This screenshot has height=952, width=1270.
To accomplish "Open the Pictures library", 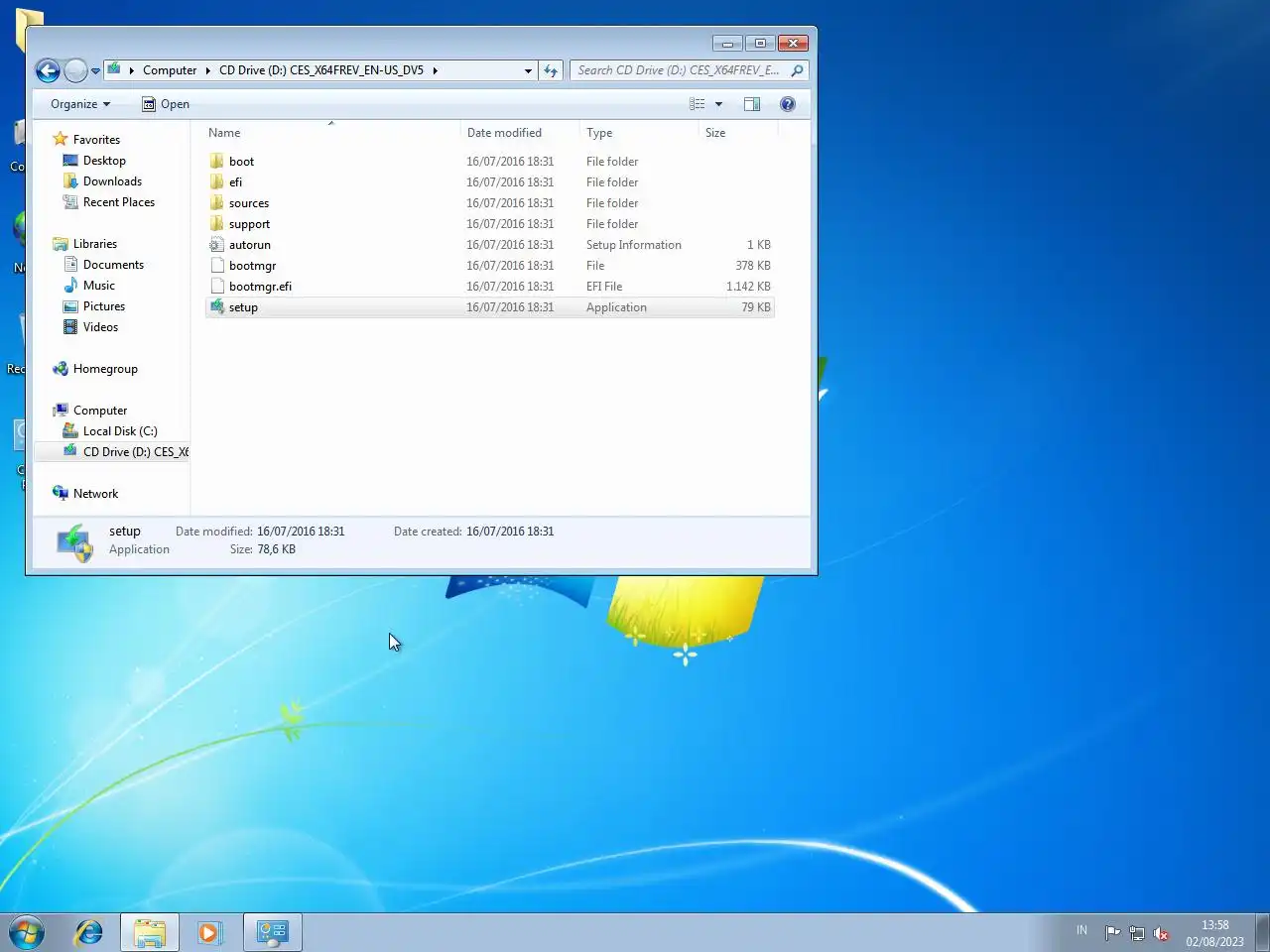I will [x=103, y=306].
